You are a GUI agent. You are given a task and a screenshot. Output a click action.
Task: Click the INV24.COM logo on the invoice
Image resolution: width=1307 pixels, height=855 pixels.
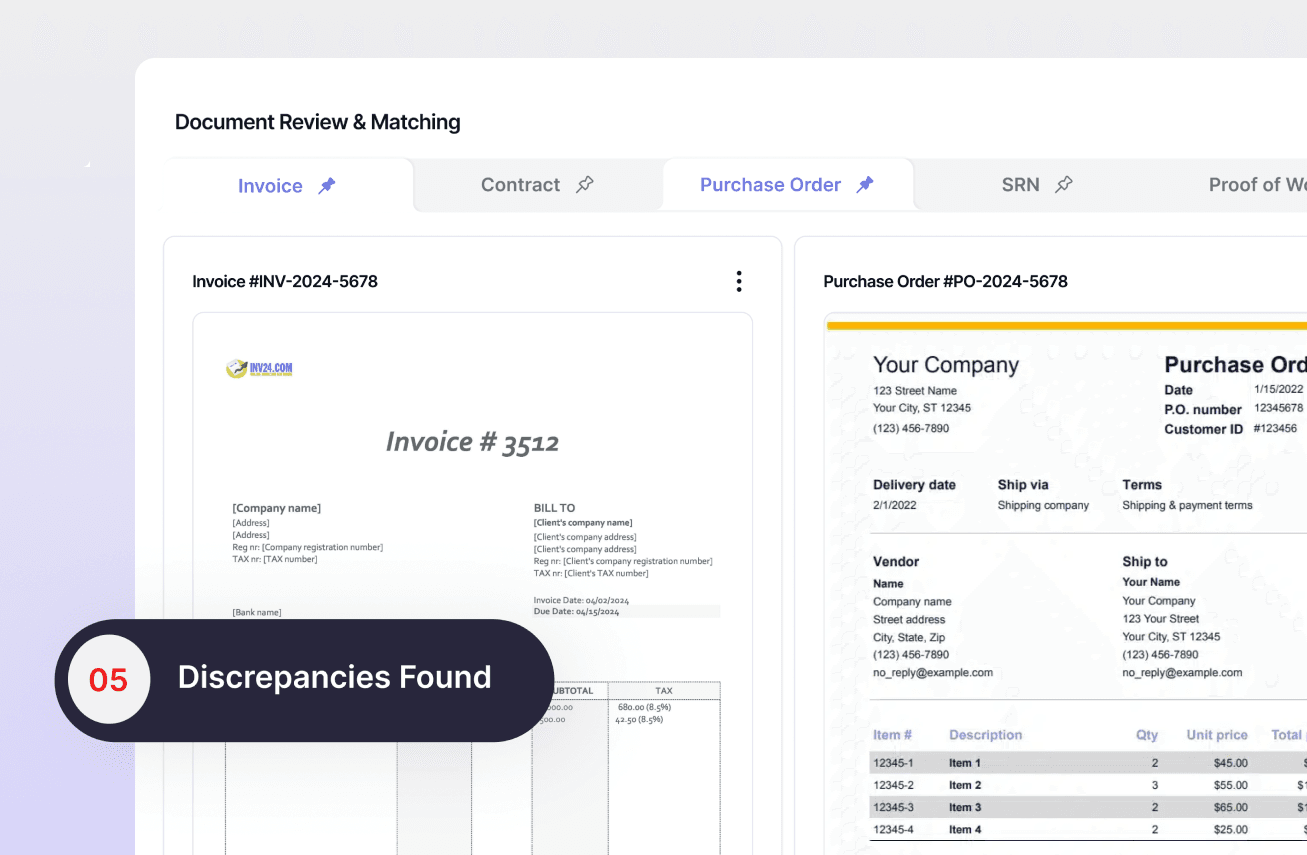260,369
